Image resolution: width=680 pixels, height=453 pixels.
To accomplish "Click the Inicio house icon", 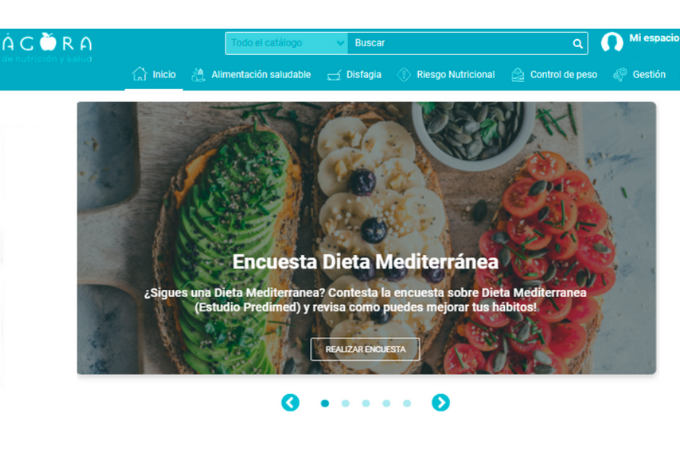I will [x=140, y=74].
